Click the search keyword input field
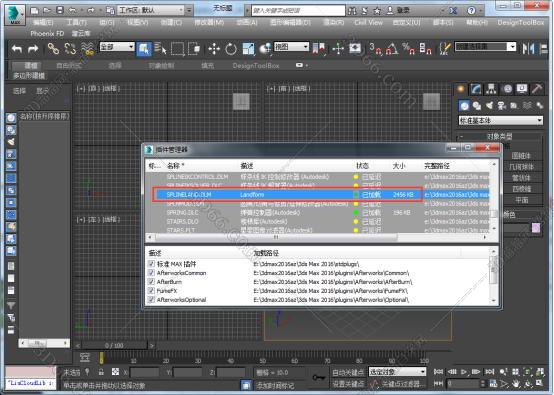The height and width of the screenshot is (395, 554). coord(298,10)
